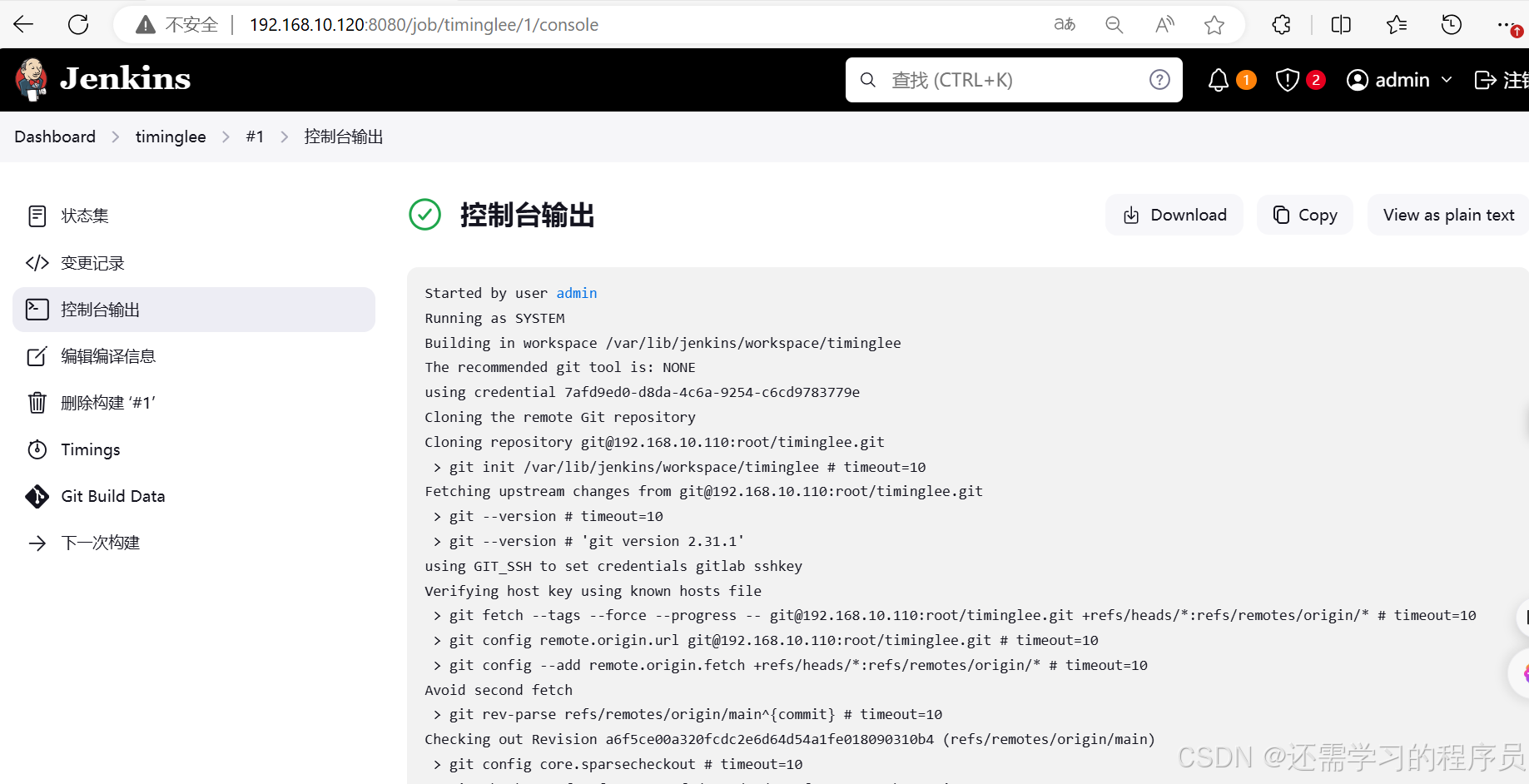Select 控制台输出 in the sidebar
Image resolution: width=1529 pixels, height=784 pixels.
tap(194, 310)
